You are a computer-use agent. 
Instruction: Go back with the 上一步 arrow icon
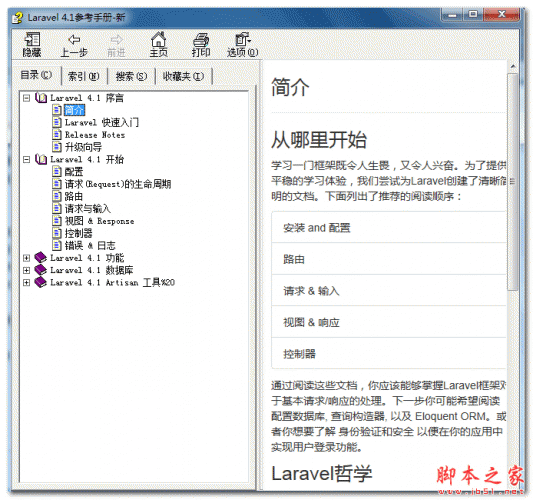(x=74, y=39)
